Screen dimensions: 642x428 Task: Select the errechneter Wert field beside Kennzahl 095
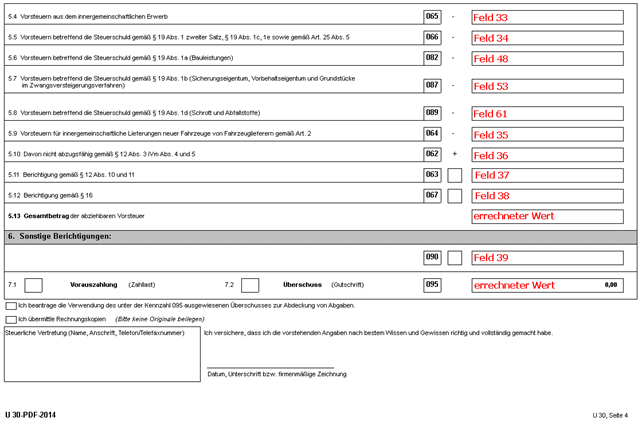pos(548,285)
